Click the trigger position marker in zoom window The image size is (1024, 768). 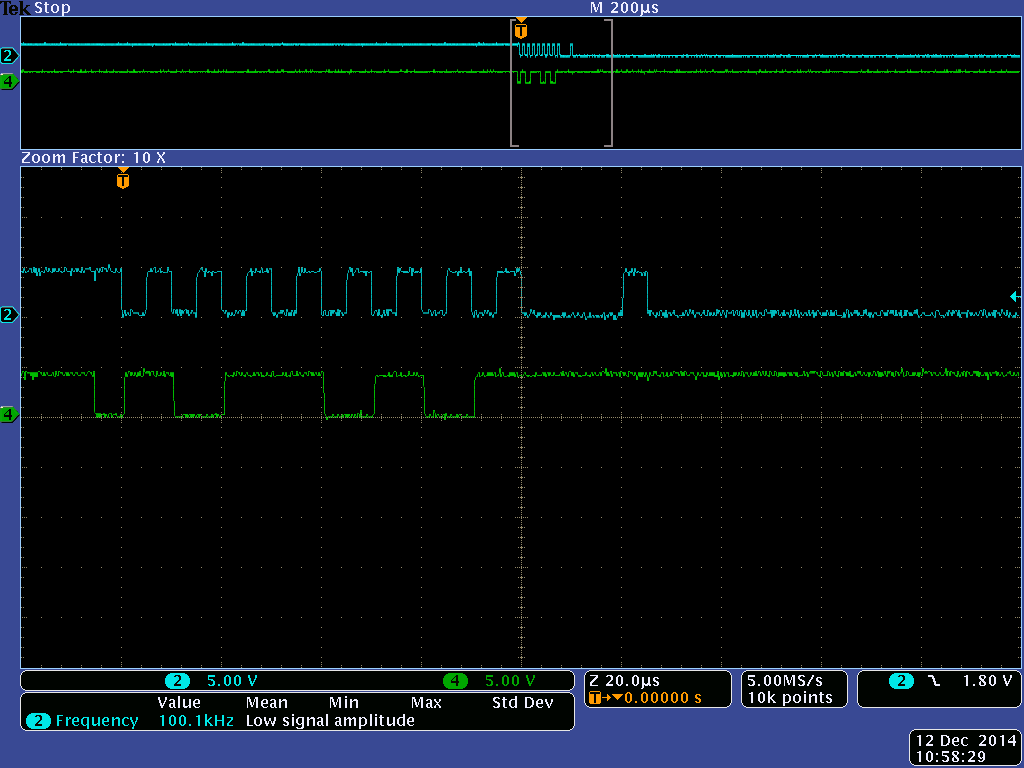click(x=123, y=181)
